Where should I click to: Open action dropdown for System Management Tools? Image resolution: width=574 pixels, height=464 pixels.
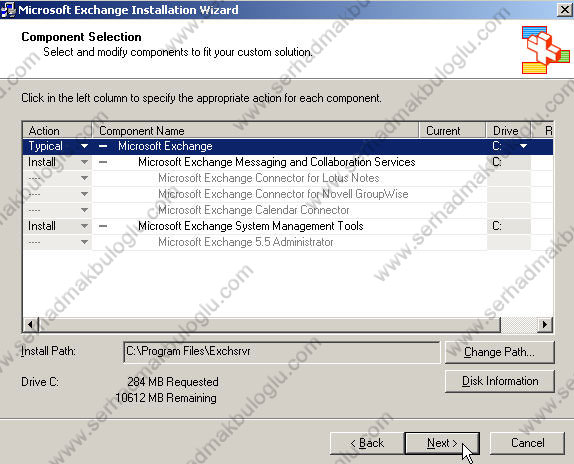84,226
